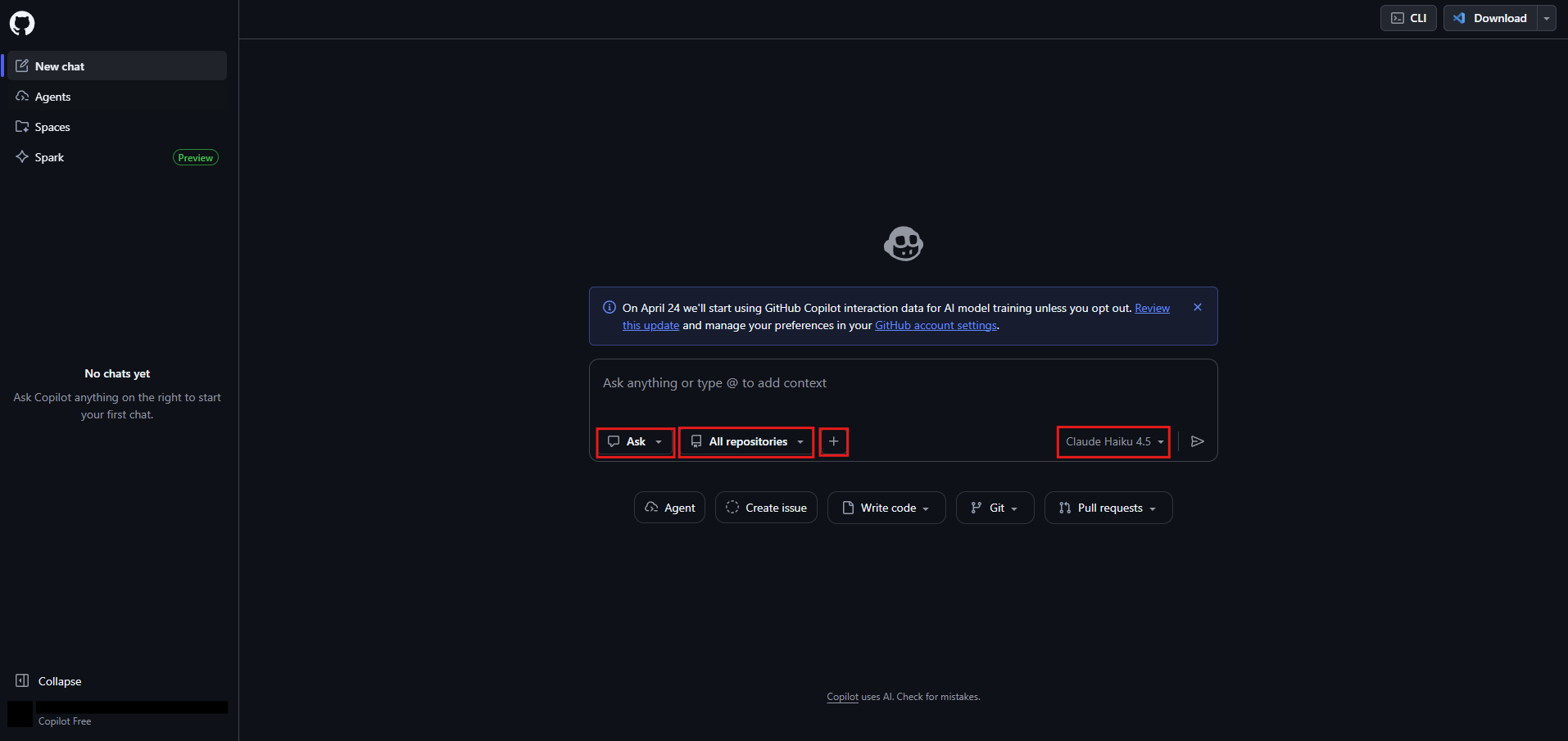The width and height of the screenshot is (1568, 741).
Task: Open Claude Haiku 4.5 model picker
Action: click(x=1113, y=441)
